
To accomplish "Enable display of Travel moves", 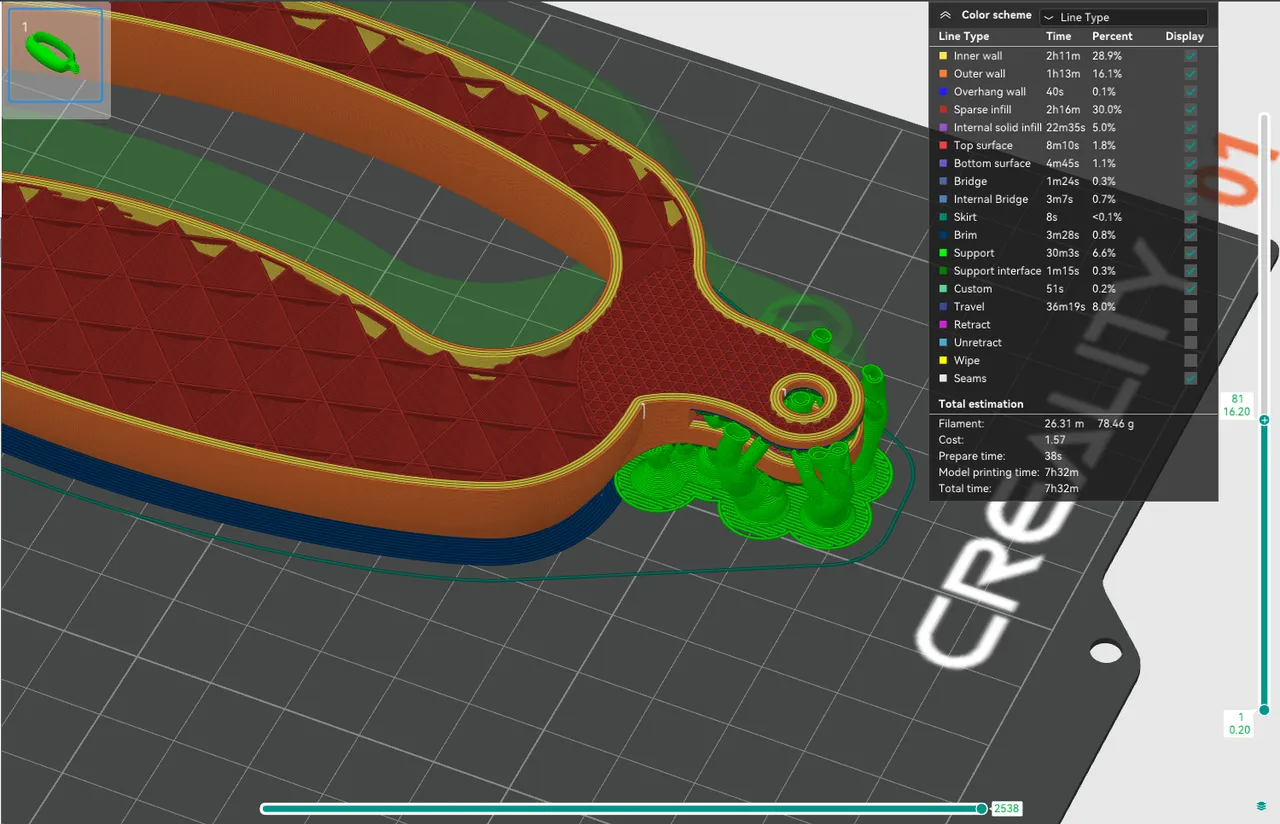I will (1190, 306).
